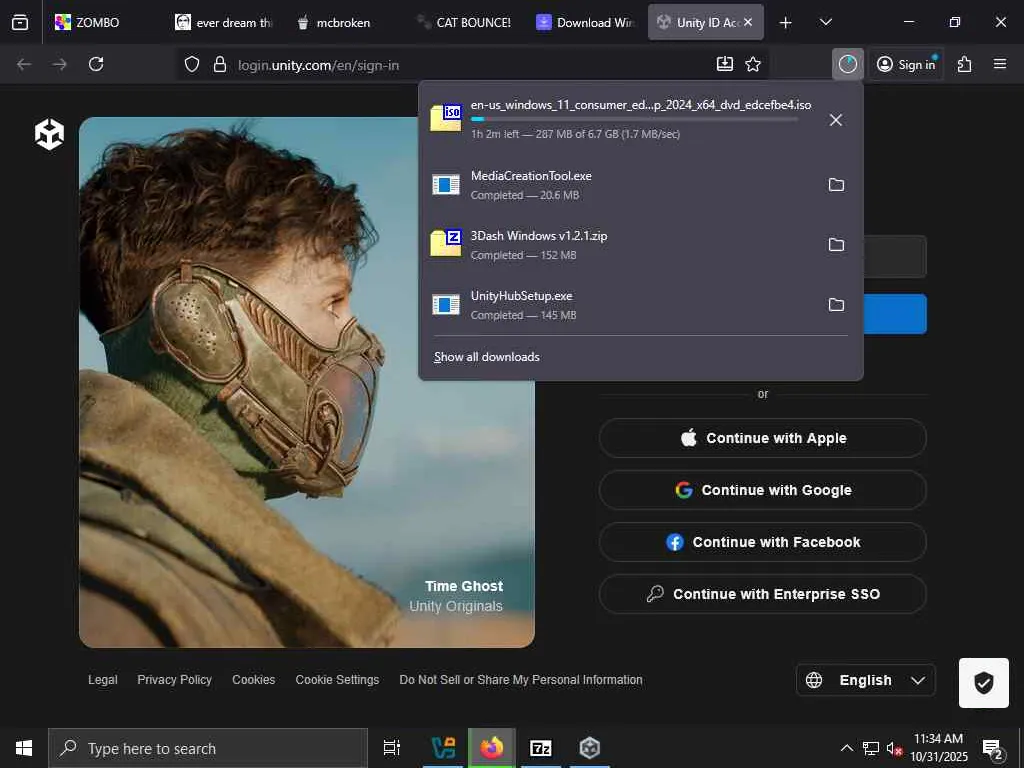Go back one page
Image resolution: width=1024 pixels, height=768 pixels.
[24, 64]
